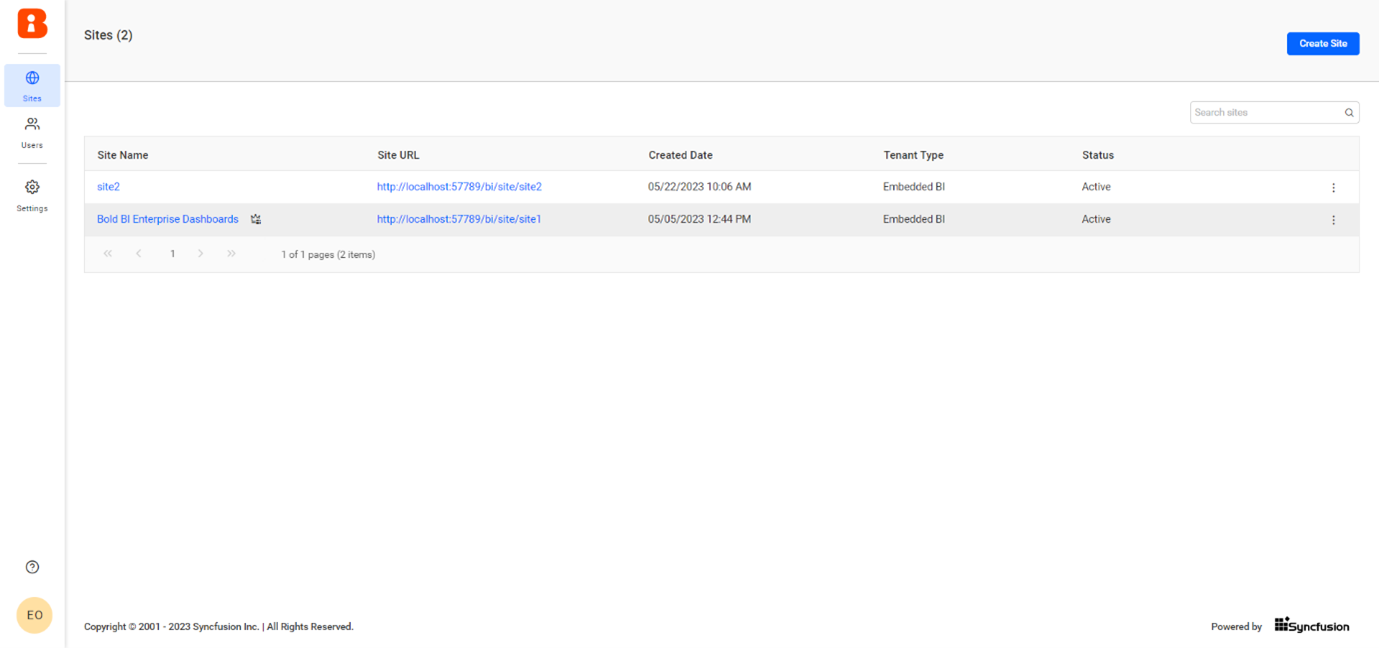This screenshot has width=1379, height=648.
Task: Open the localhost URL for site1
Action: click(x=458, y=219)
